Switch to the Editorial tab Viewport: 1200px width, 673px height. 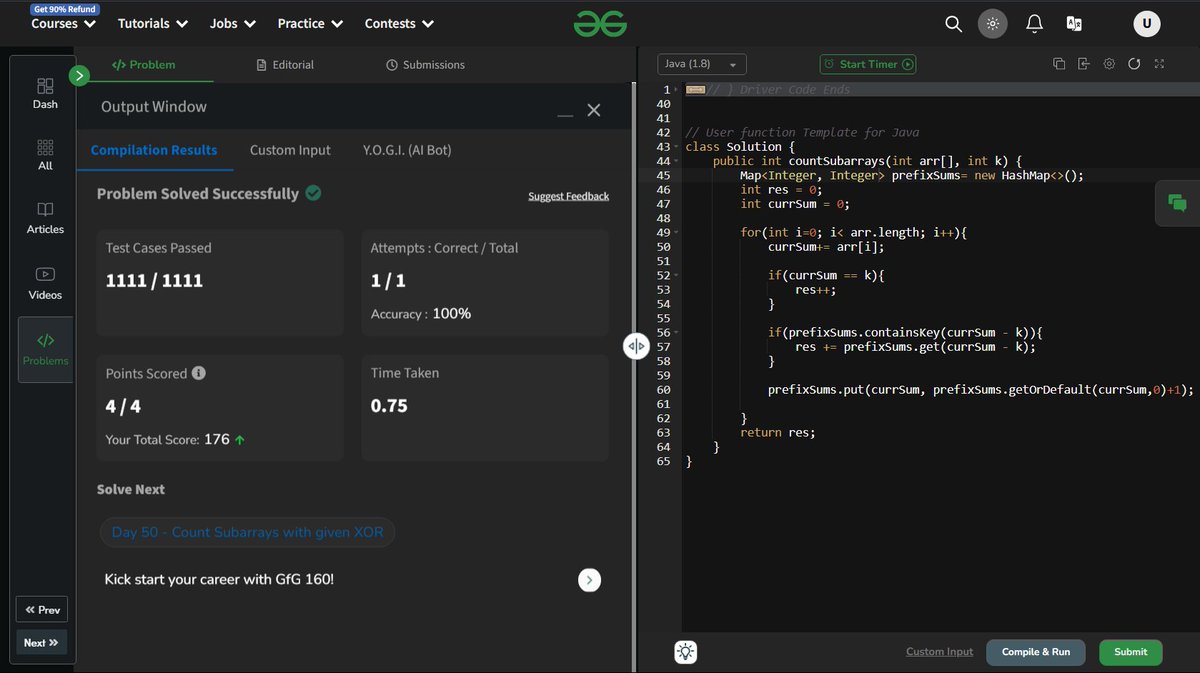[285, 64]
